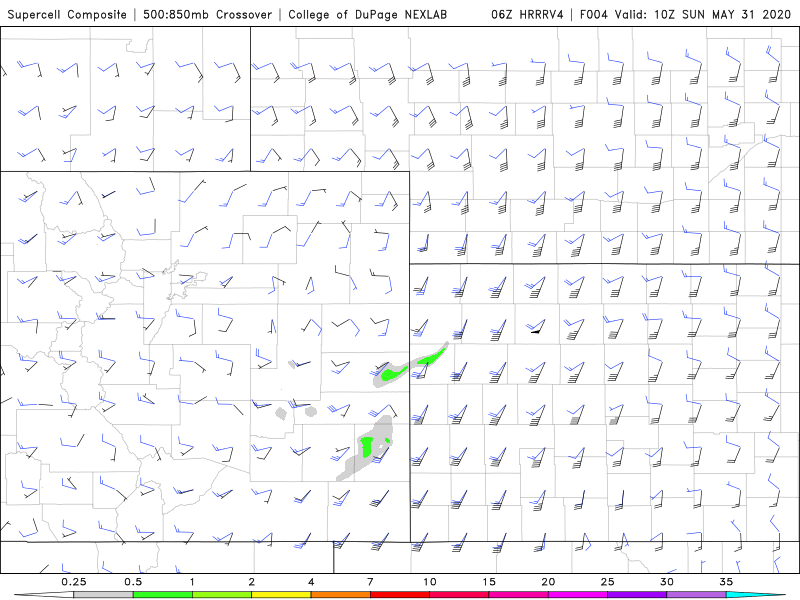
Task: Select the orange 4–7 legend swatch
Action: pos(340,595)
